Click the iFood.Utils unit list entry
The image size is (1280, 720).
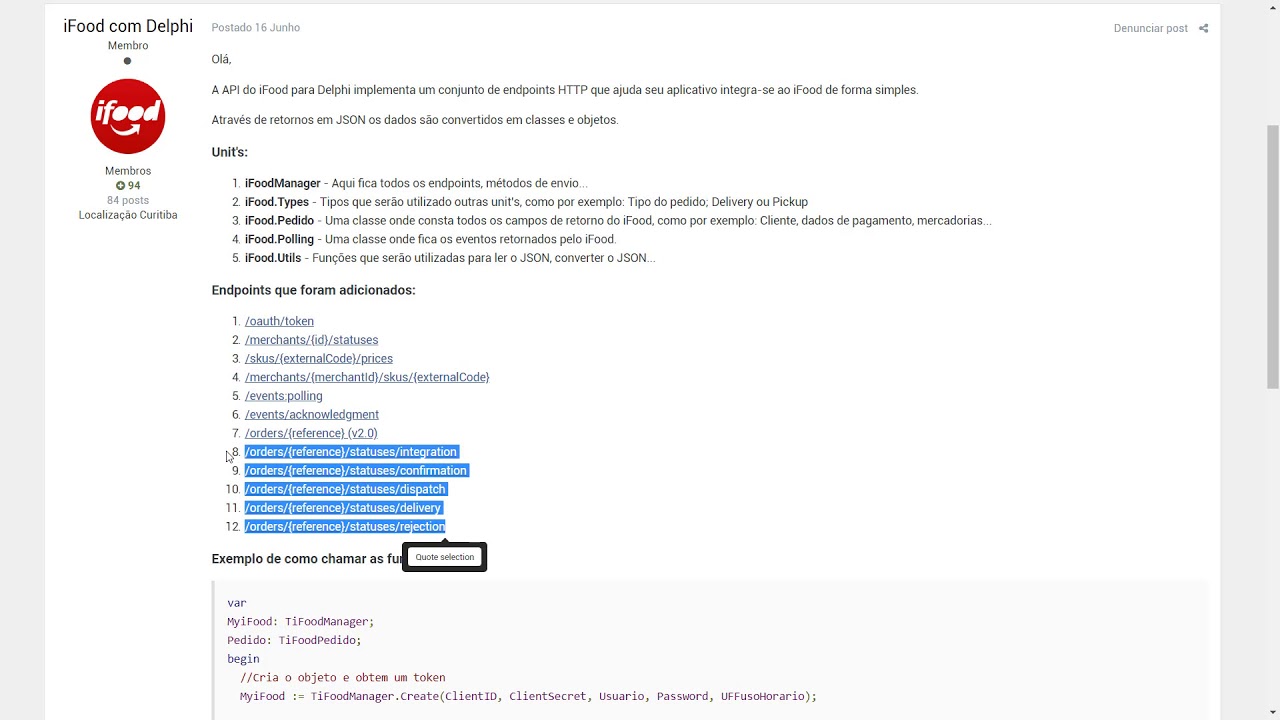click(450, 258)
